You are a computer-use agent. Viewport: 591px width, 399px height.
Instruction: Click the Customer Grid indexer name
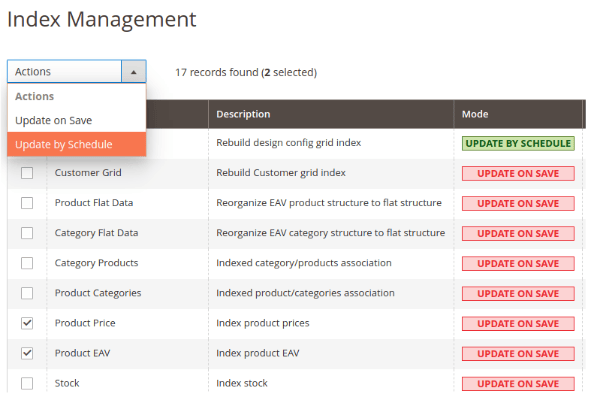click(x=88, y=173)
